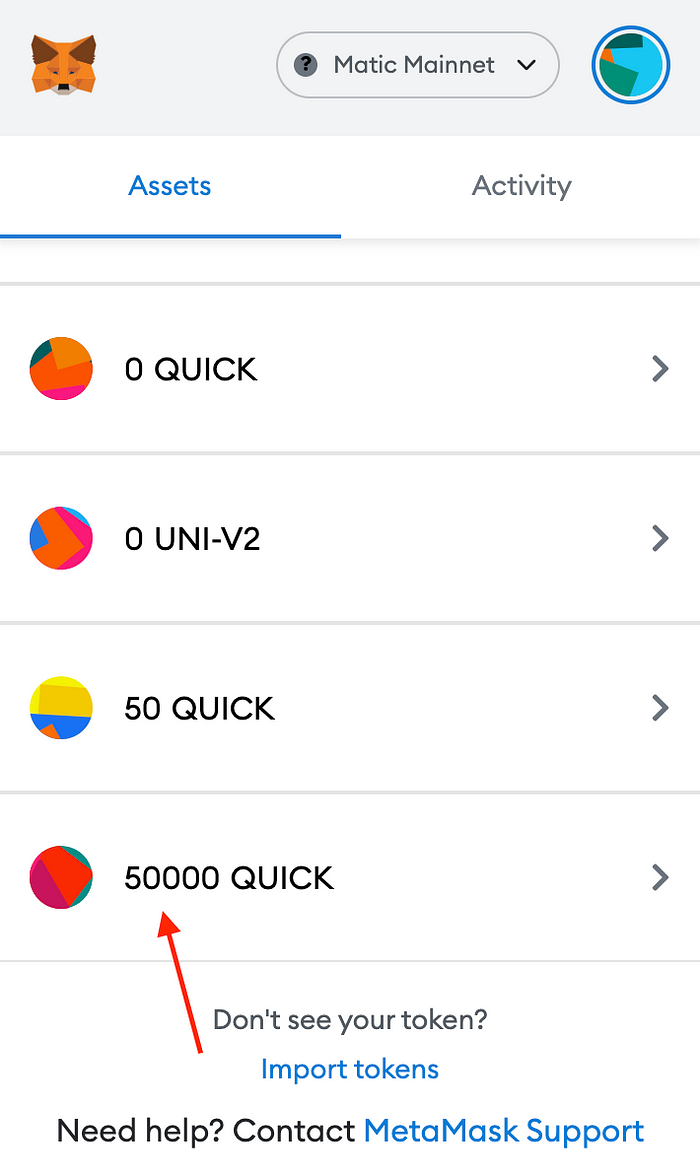Click the 0 QUICK token icon
Image resolution: width=700 pixels, height=1167 pixels.
coord(61,368)
